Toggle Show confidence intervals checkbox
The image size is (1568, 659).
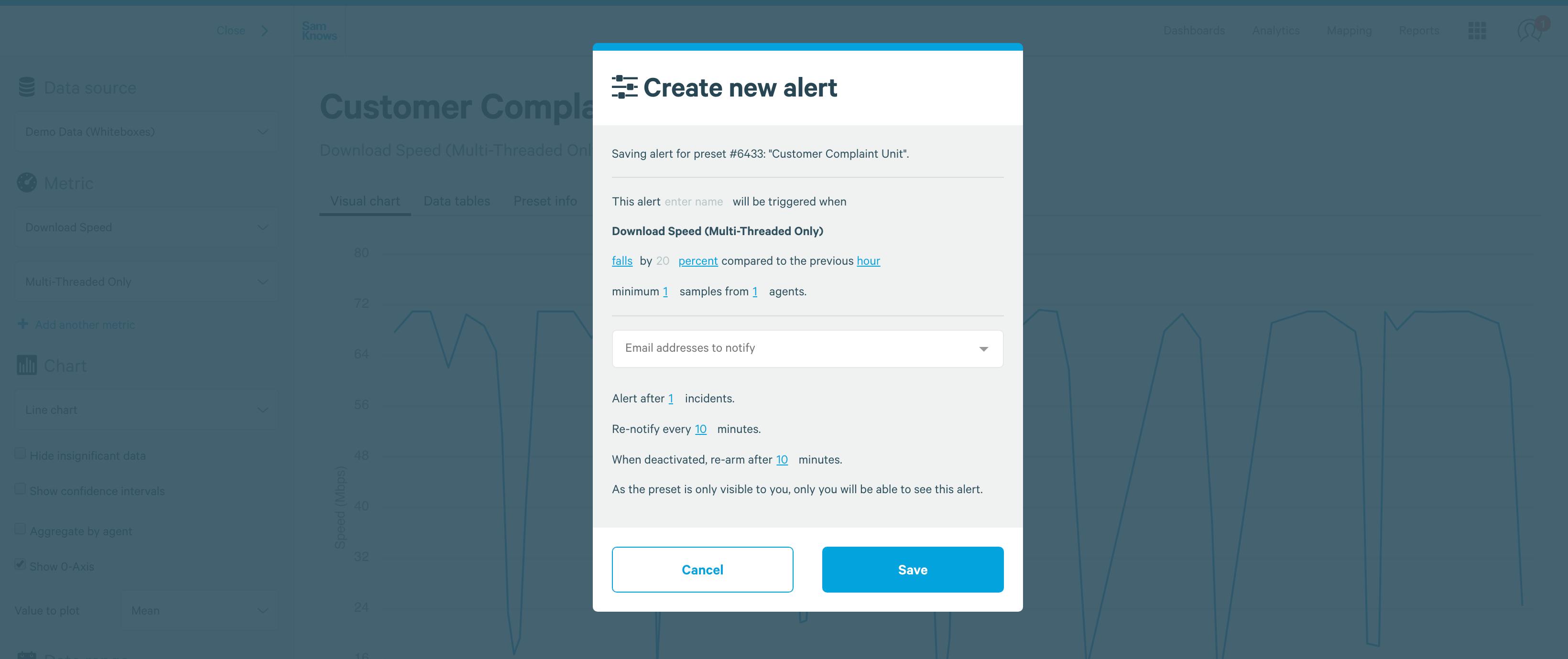(x=20, y=488)
